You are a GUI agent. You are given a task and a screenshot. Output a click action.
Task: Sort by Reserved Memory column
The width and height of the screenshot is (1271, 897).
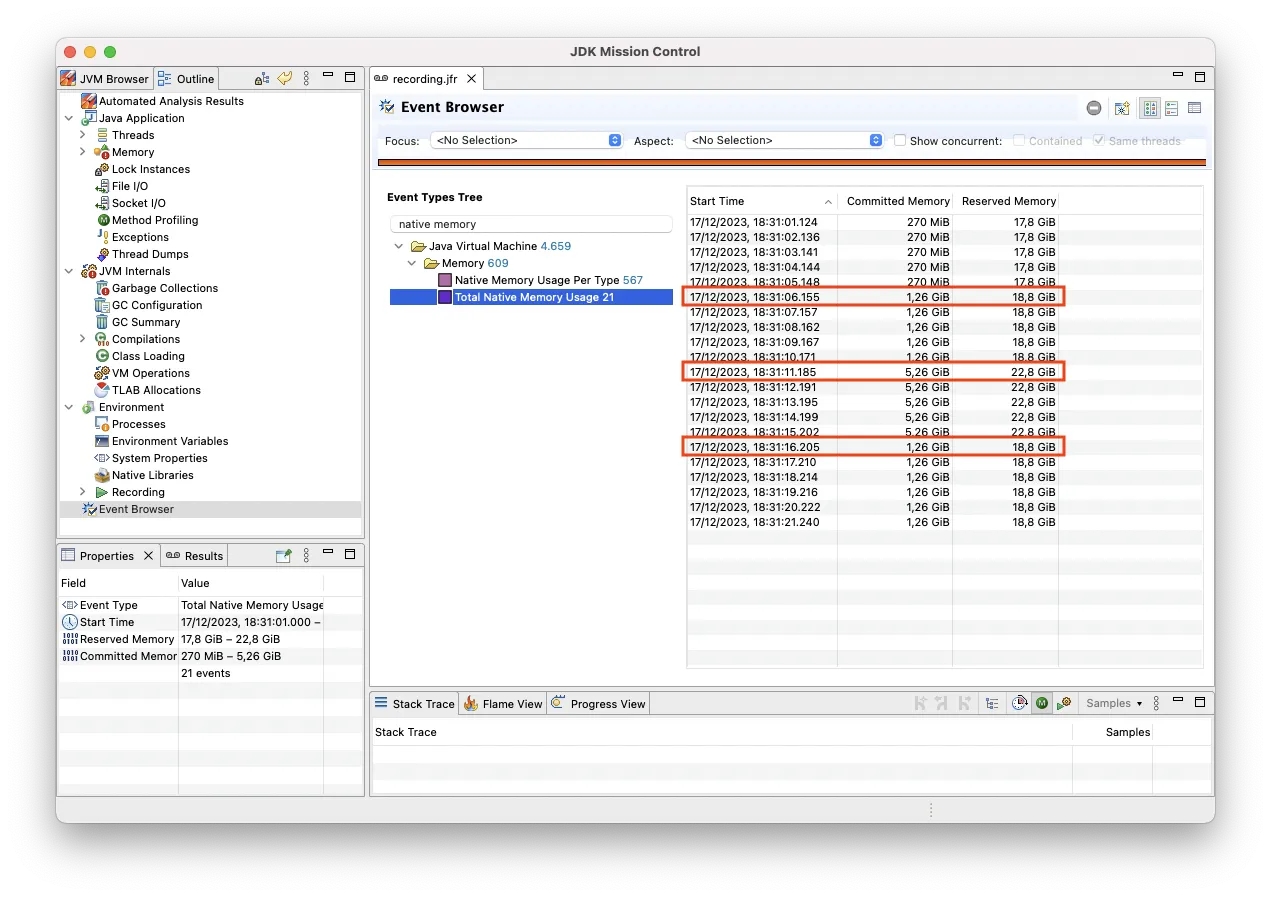(x=1006, y=201)
